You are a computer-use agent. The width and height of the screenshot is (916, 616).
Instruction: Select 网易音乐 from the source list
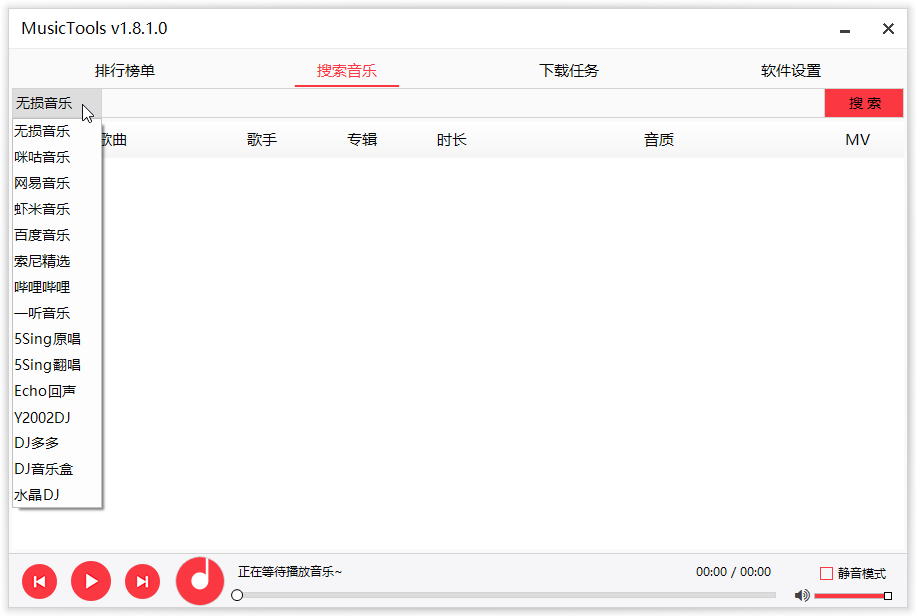(x=41, y=182)
